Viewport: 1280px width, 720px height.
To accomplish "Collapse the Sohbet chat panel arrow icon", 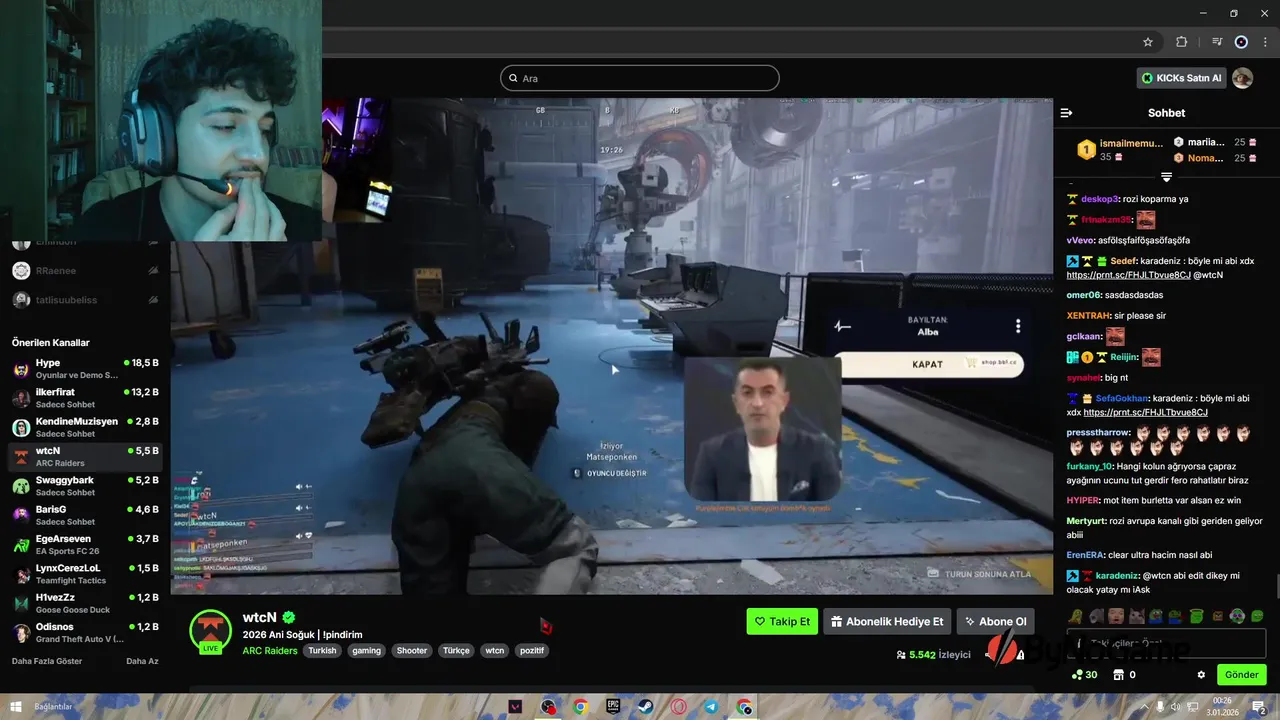I will 1066,113.
